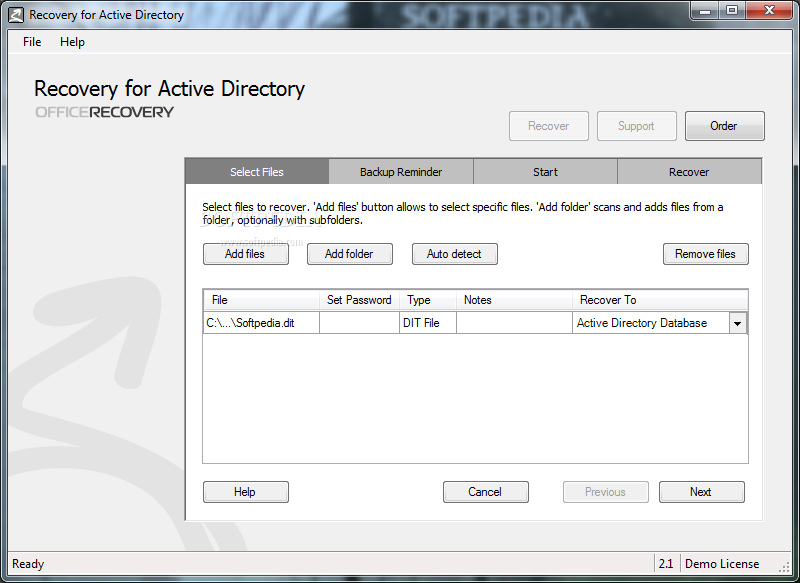Screen dimensions: 800x583
Task: Click the Order button
Action: pos(724,125)
